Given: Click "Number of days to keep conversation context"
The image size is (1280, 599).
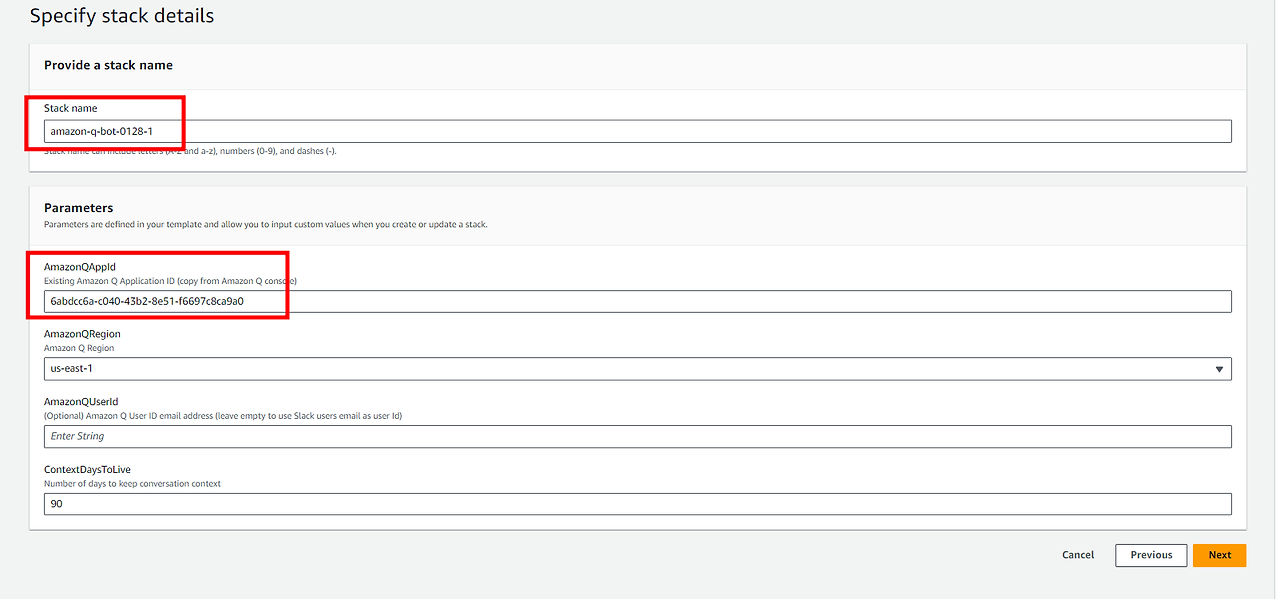Looking at the screenshot, I should [x=132, y=484].
